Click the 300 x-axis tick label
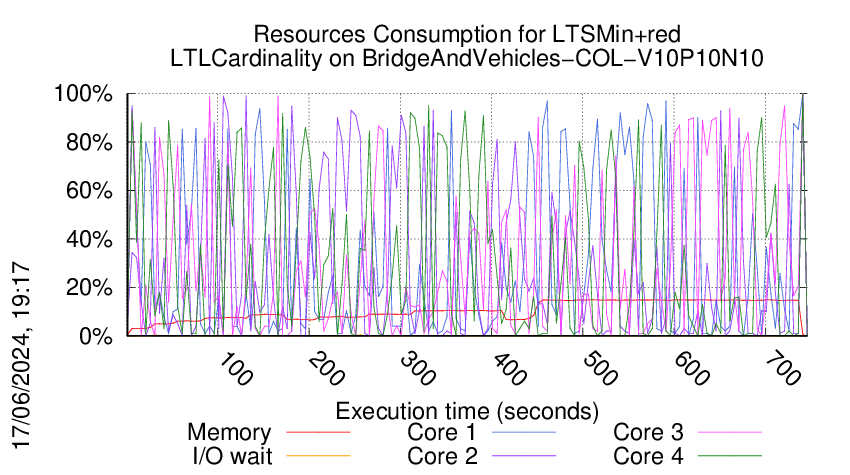Viewport: 850px width, 475px height. [417, 370]
